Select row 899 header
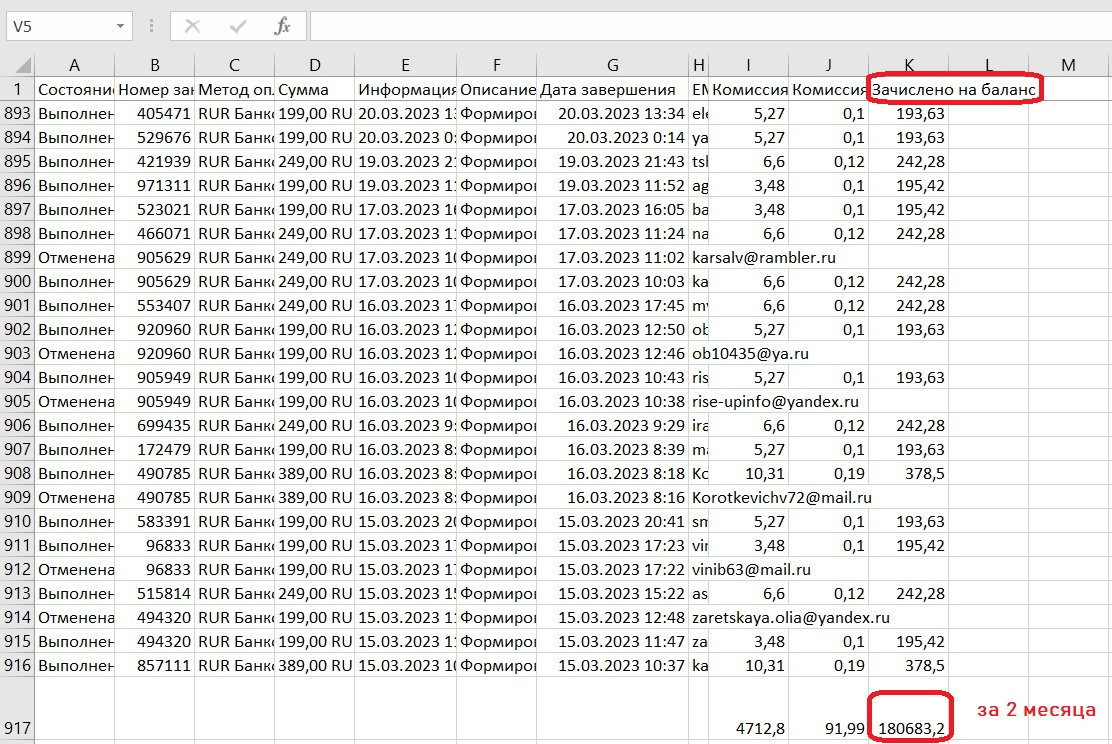1112x744 pixels. 17,257
